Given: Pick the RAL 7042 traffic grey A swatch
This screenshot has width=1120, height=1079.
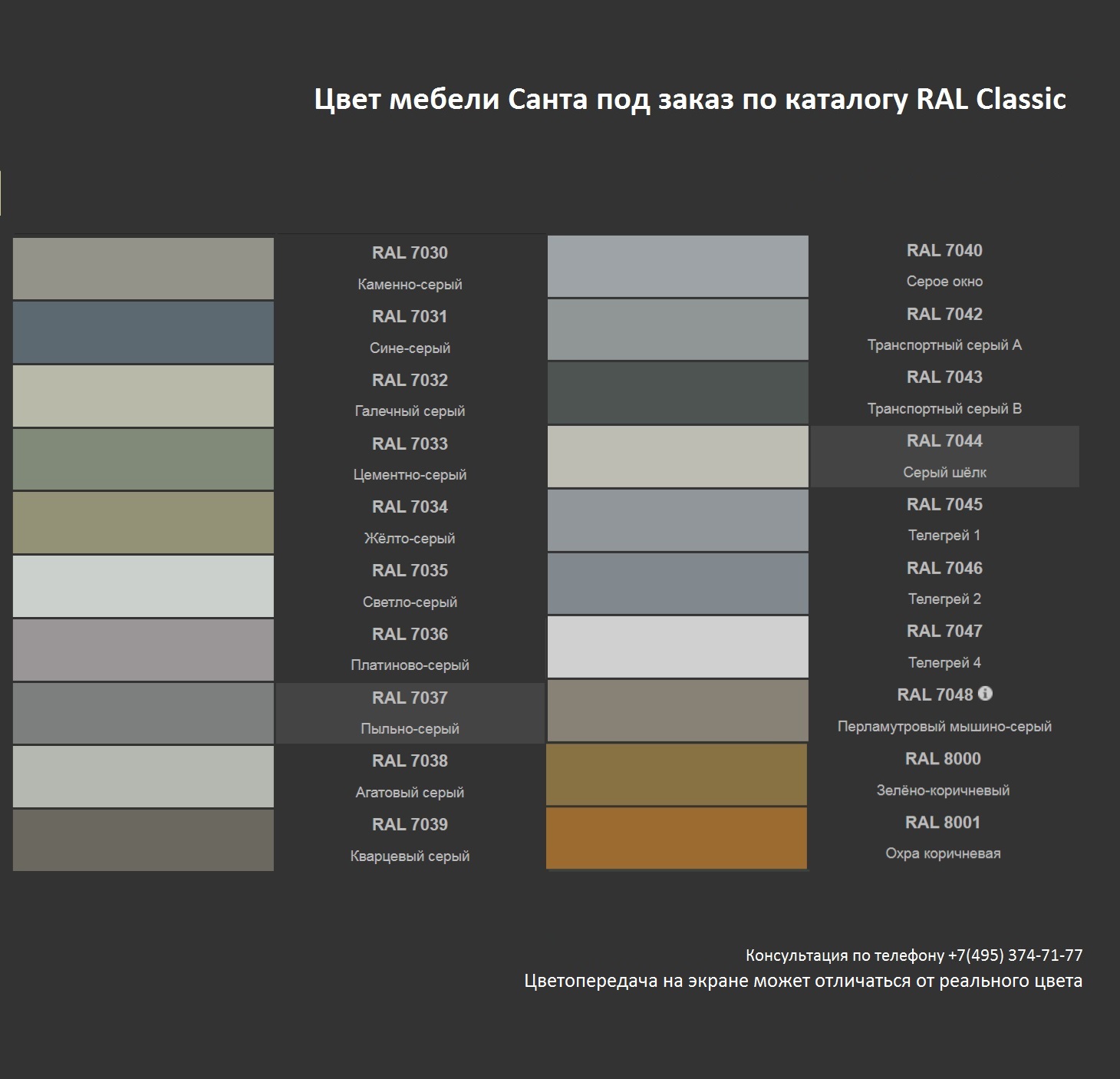Looking at the screenshot, I should [x=678, y=329].
